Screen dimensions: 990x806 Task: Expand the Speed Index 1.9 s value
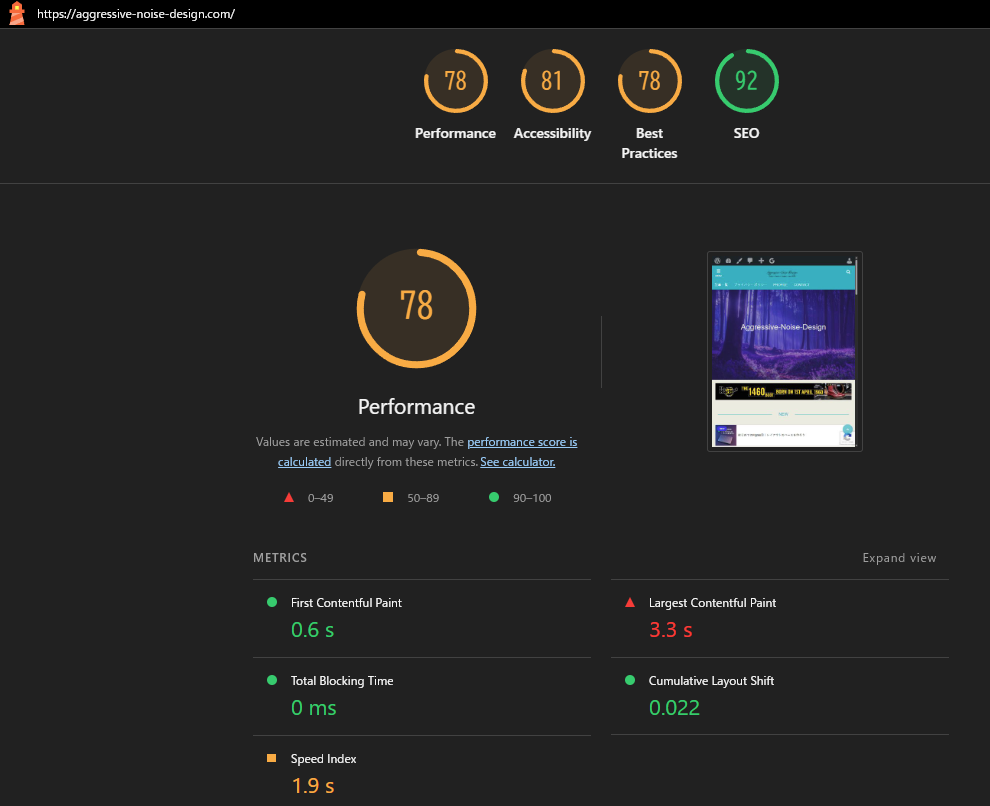[313, 786]
